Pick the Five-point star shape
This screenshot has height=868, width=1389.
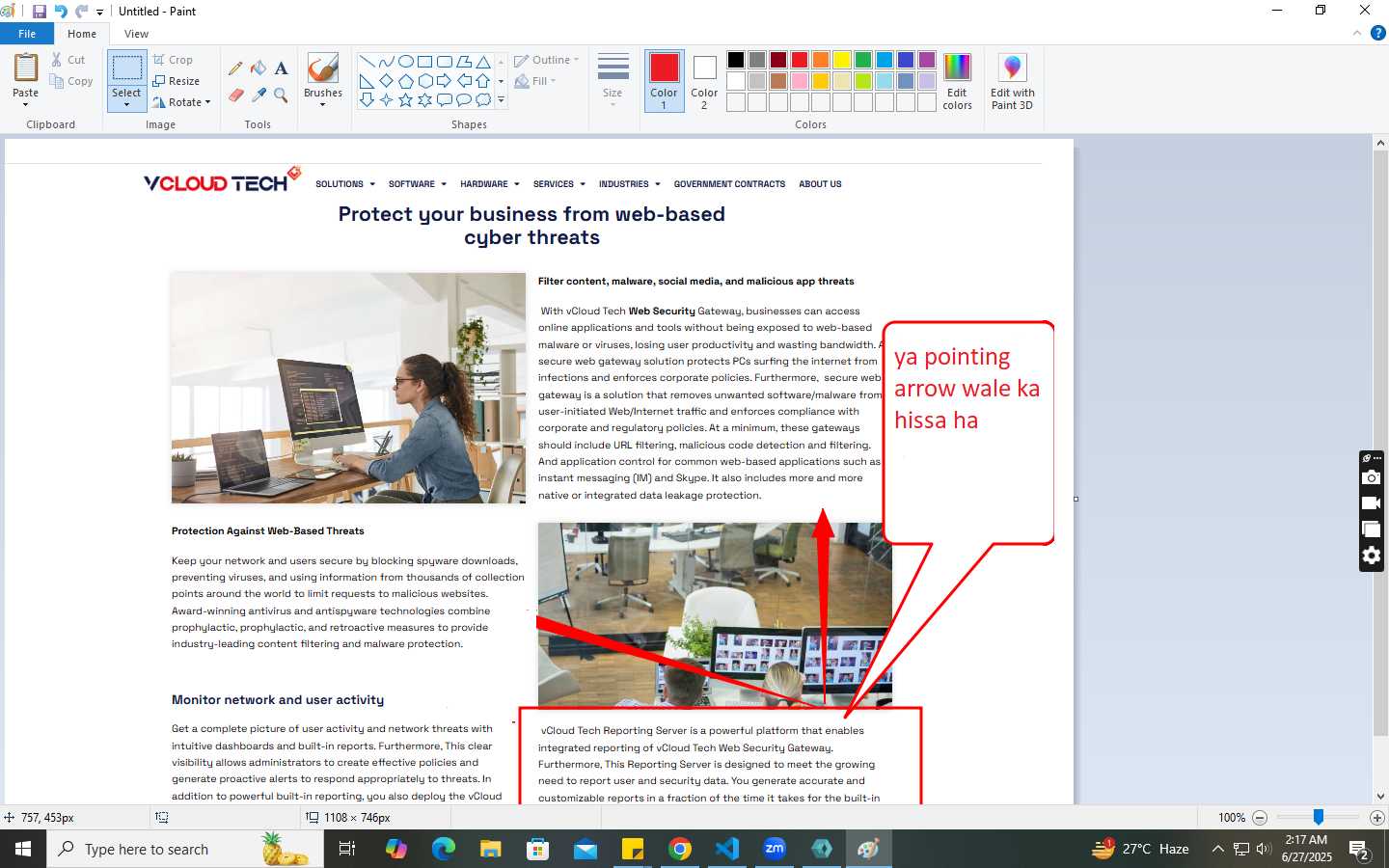click(405, 100)
